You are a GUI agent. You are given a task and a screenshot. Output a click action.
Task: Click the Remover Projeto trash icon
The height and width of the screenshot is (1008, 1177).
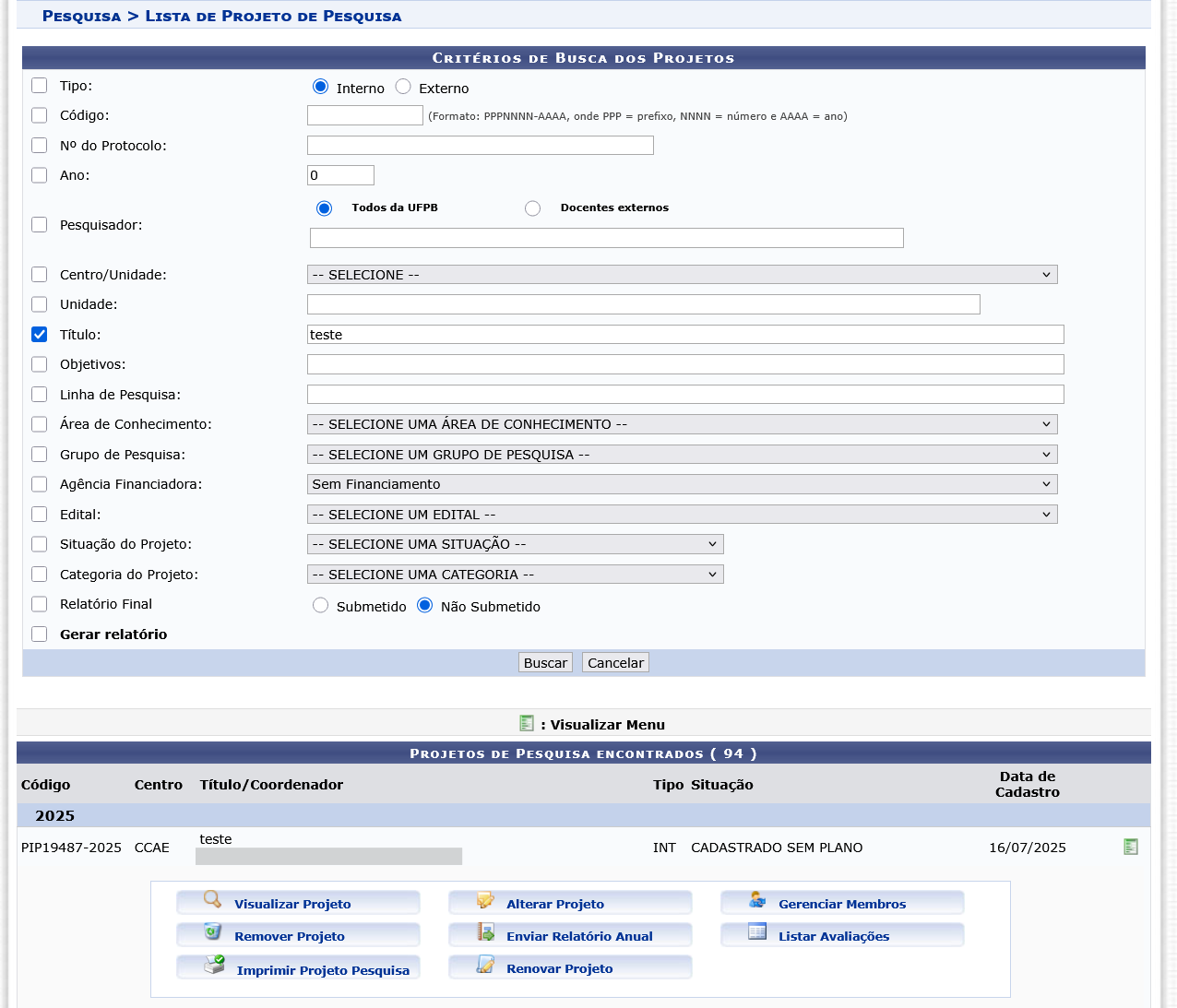(212, 932)
